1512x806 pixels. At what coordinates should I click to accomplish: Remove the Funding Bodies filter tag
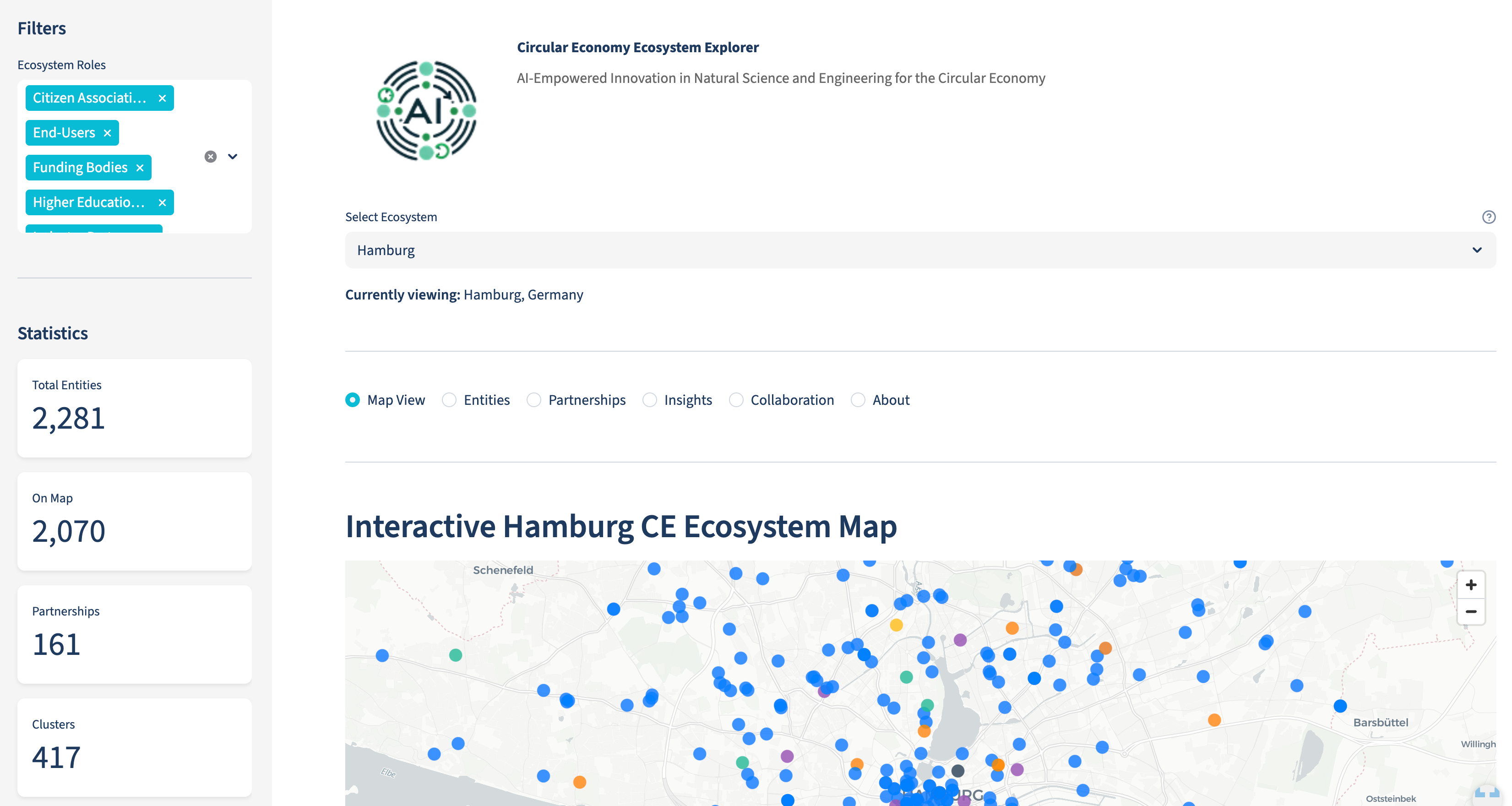(140, 167)
